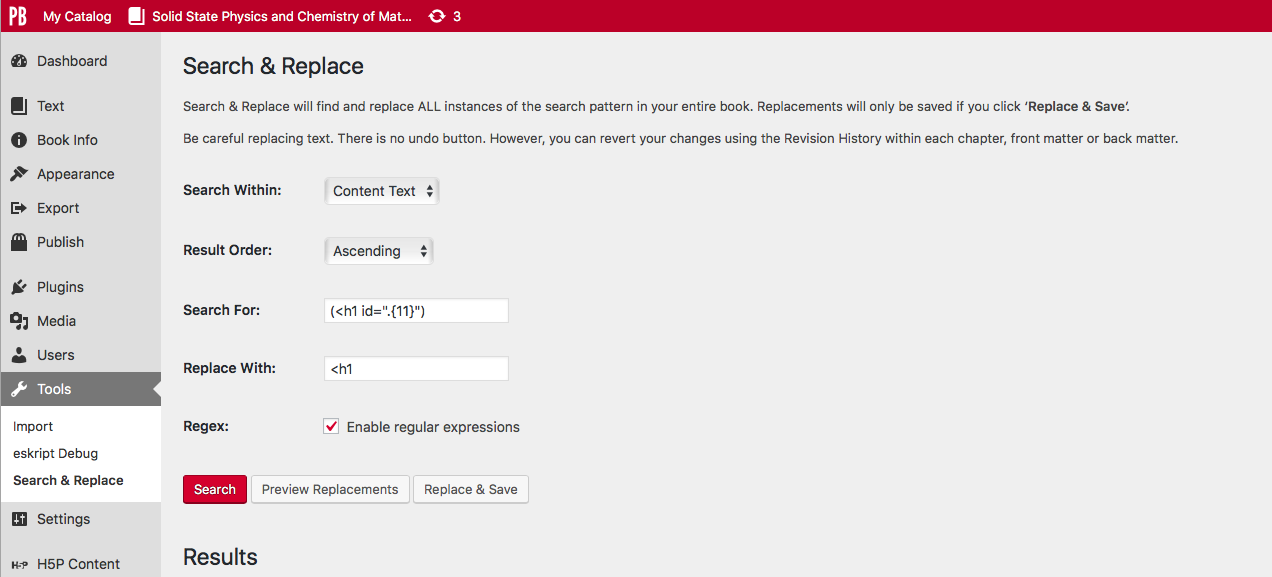1272x577 pixels.
Task: Select the Export arrow icon
Action: [19, 208]
